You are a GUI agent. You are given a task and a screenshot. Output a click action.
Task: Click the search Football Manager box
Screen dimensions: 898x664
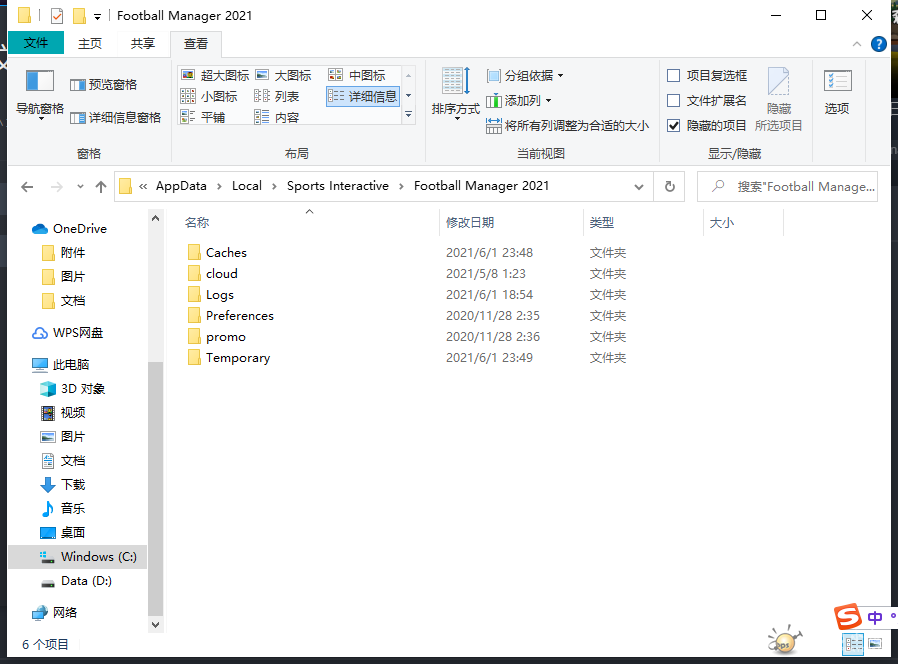click(x=787, y=187)
